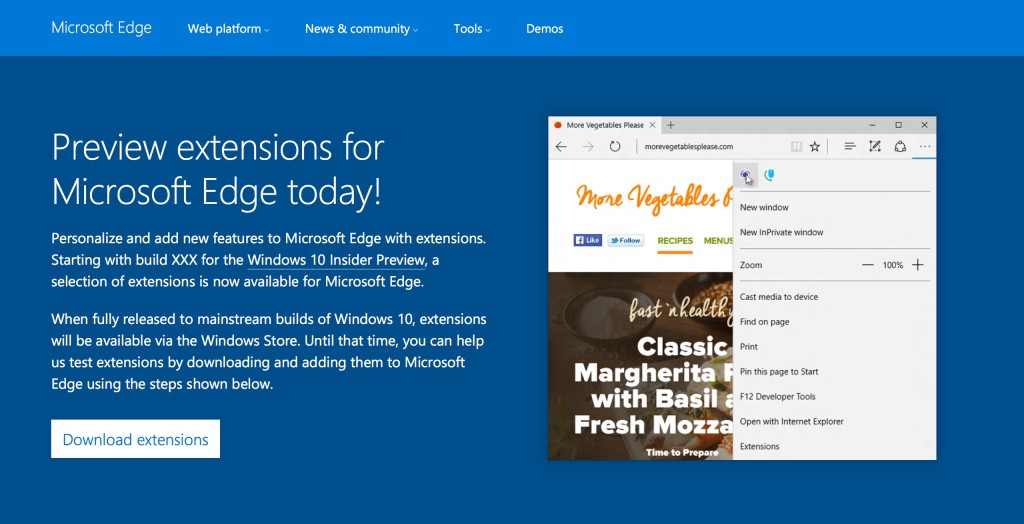This screenshot has height=524, width=1024.
Task: Open the Demos page
Action: point(545,29)
